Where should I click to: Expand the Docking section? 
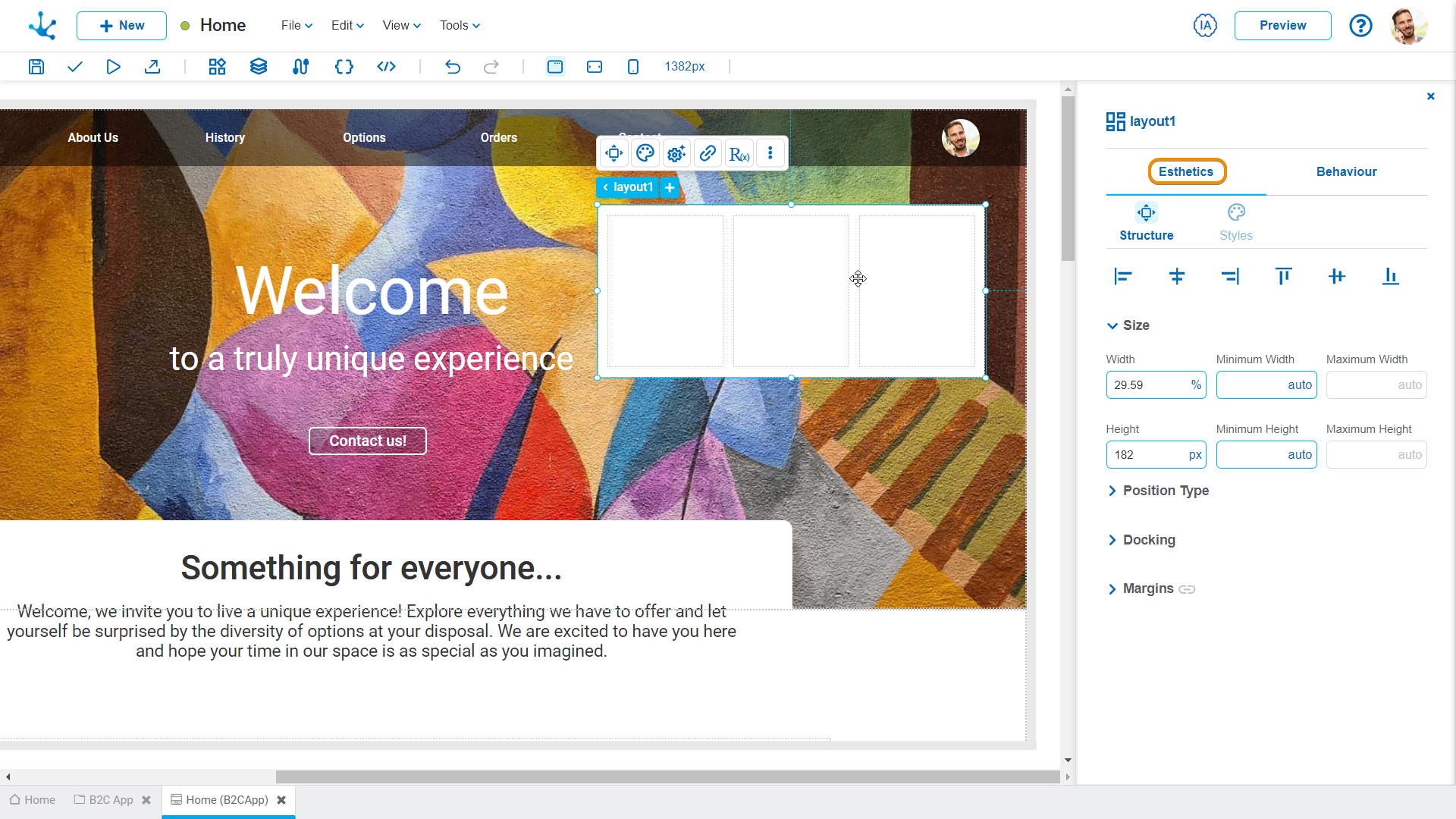[1113, 539]
